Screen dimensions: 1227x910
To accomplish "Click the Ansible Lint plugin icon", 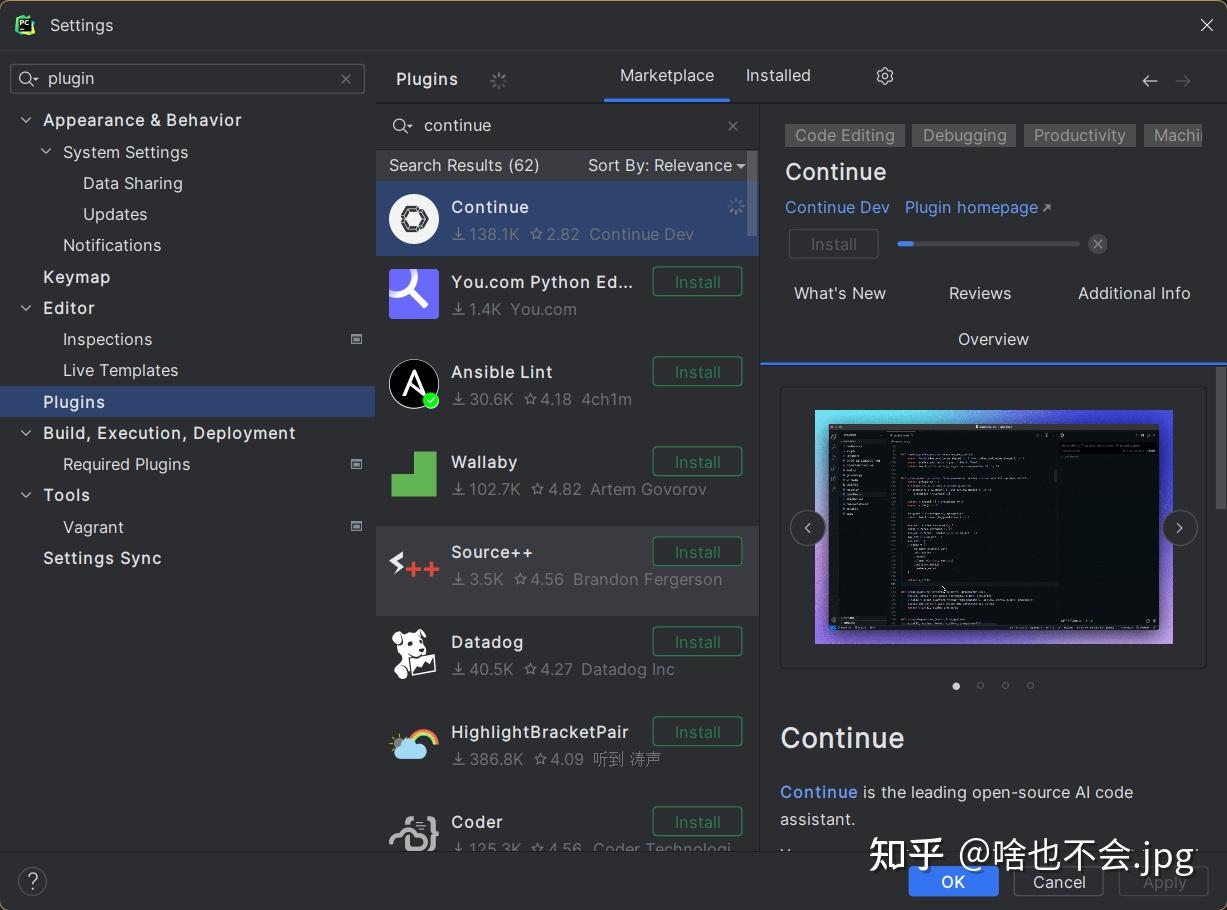I will 413,384.
